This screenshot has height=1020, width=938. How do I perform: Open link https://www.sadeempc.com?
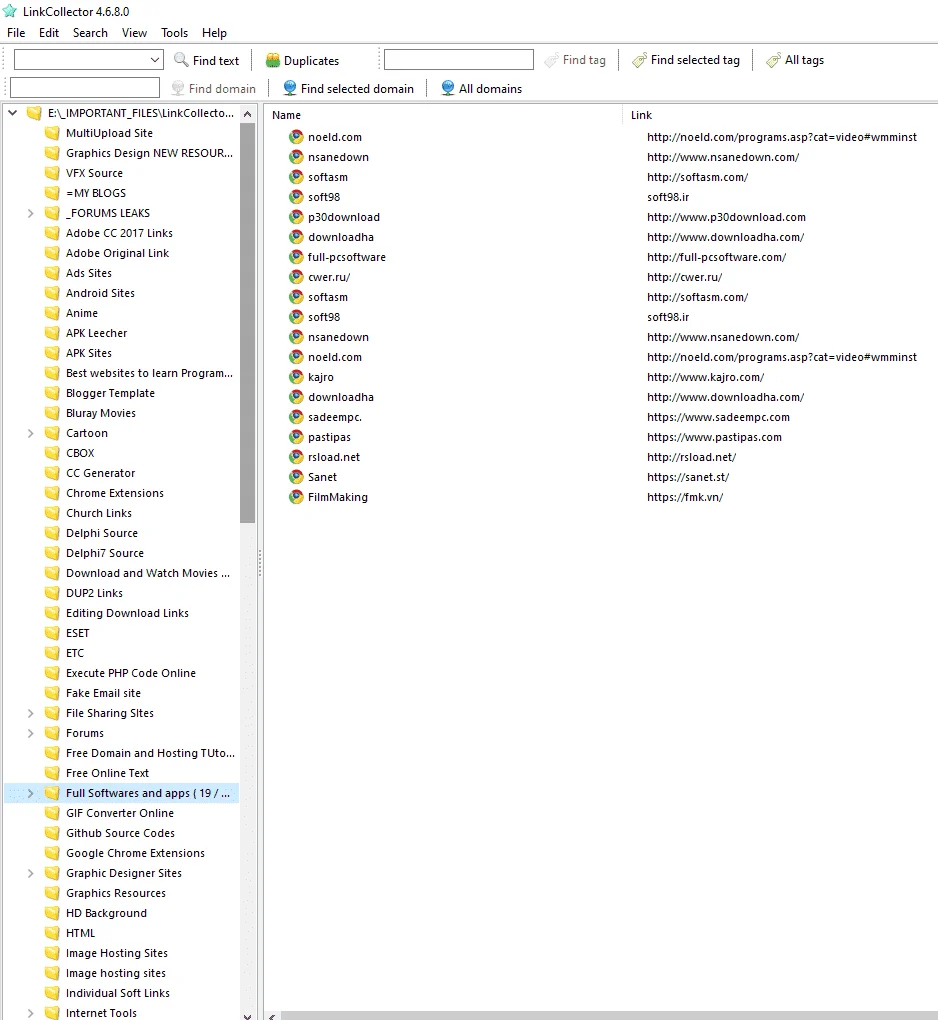tap(718, 417)
